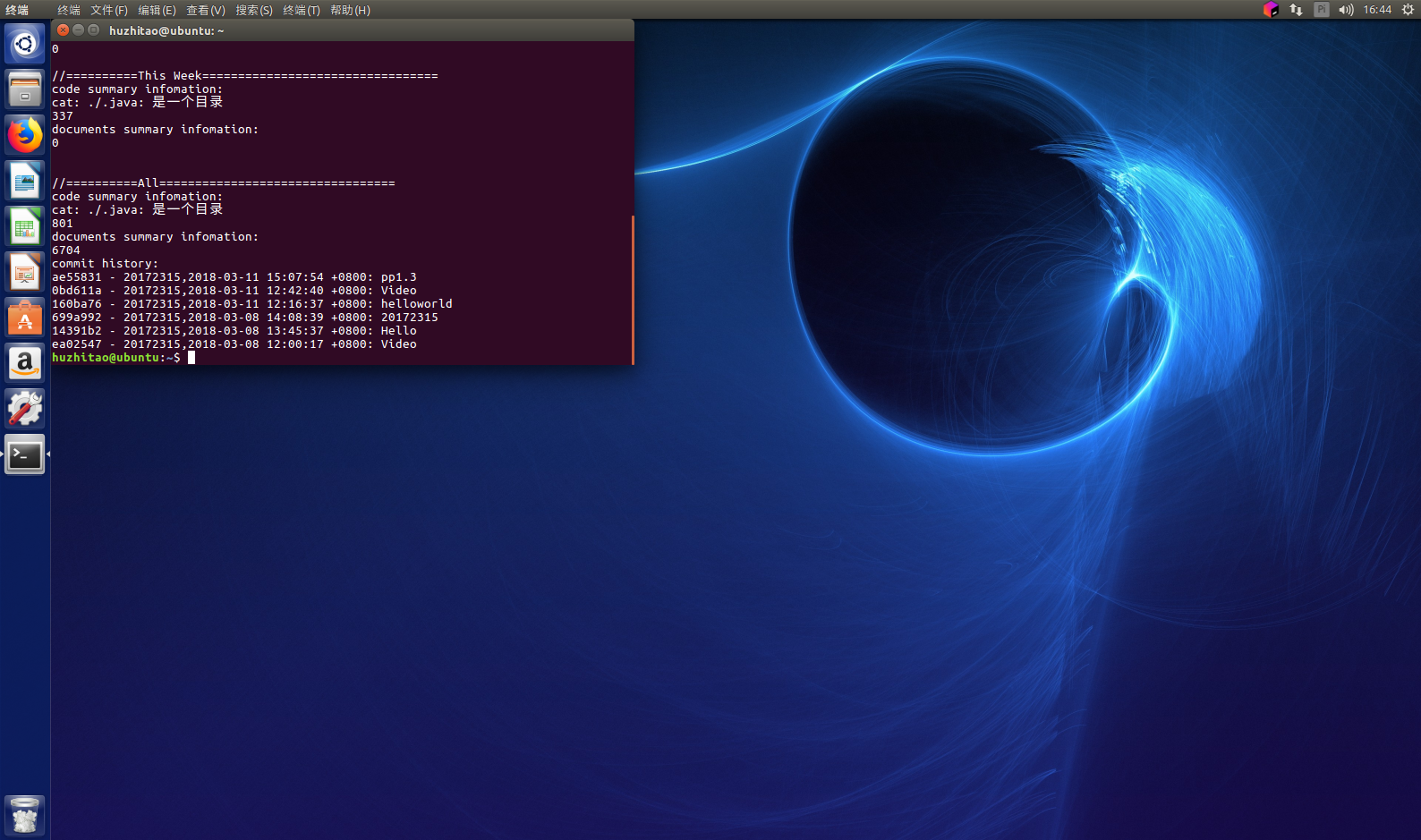Screen dimensions: 1421x840
Task: Click commit line 699a992 20172315
Action: pyautogui.click(x=245, y=318)
